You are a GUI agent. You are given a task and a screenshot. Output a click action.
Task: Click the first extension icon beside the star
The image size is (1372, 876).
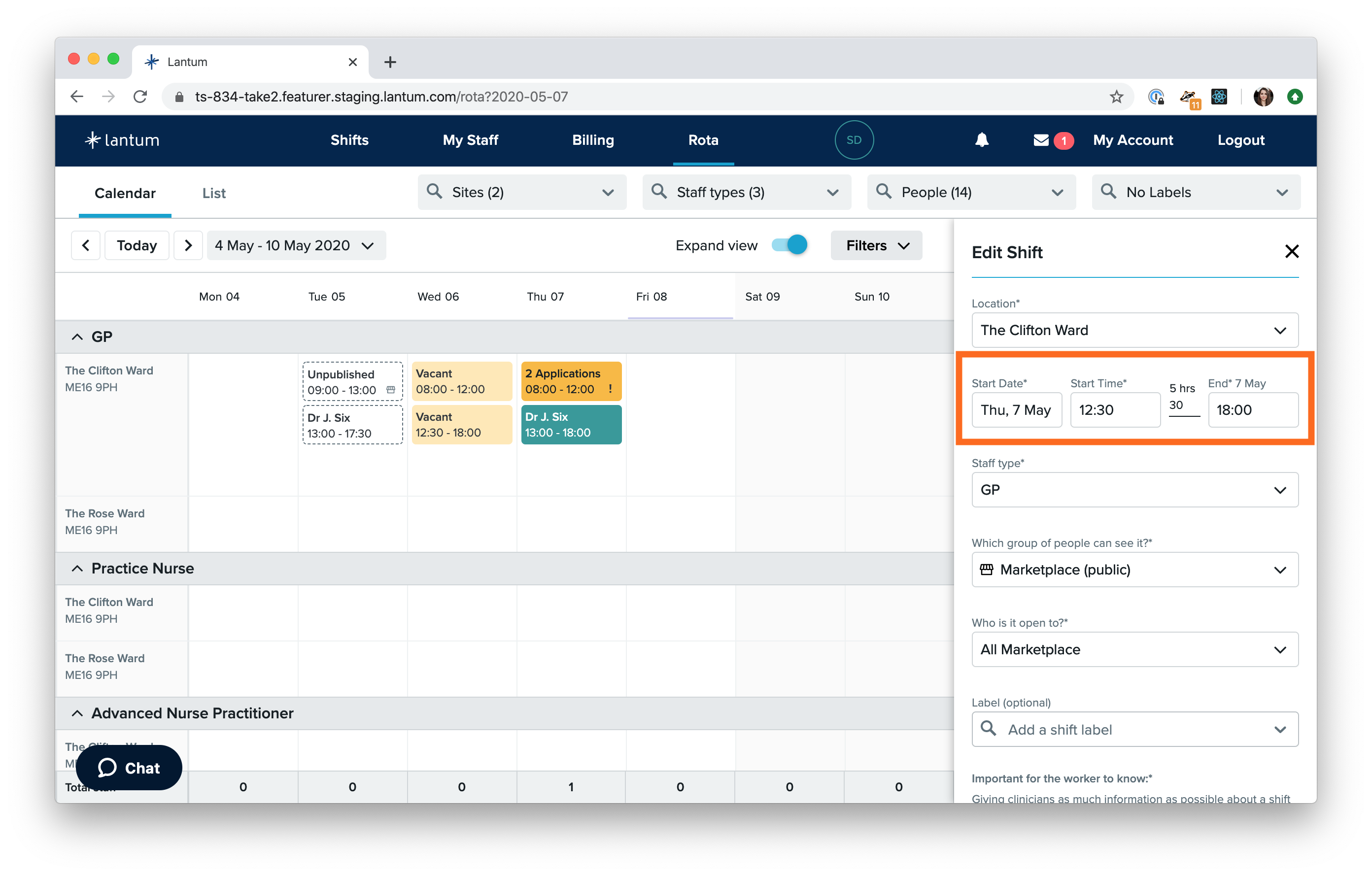pyautogui.click(x=1156, y=96)
